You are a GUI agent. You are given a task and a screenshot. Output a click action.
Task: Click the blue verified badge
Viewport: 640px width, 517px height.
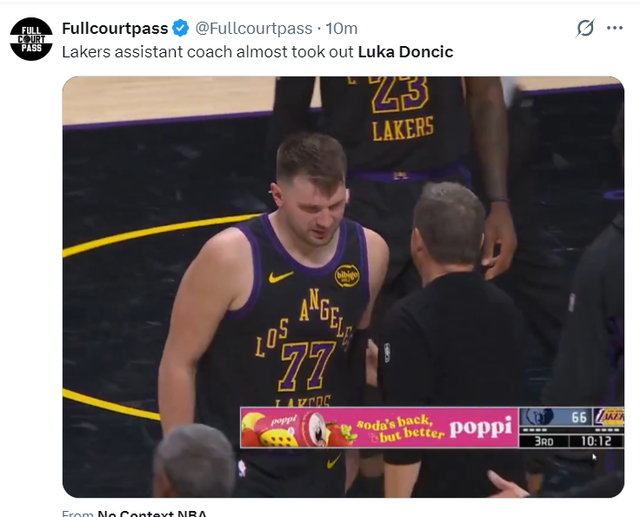coord(181,28)
